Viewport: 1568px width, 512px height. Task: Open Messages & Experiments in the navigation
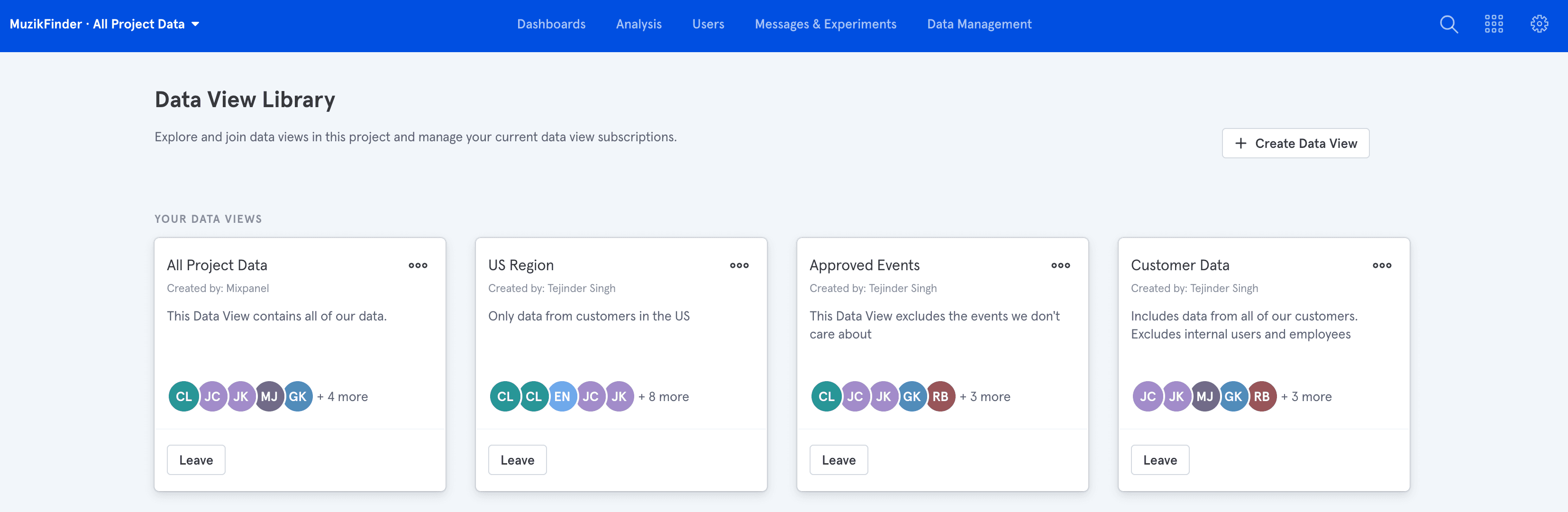(x=825, y=24)
